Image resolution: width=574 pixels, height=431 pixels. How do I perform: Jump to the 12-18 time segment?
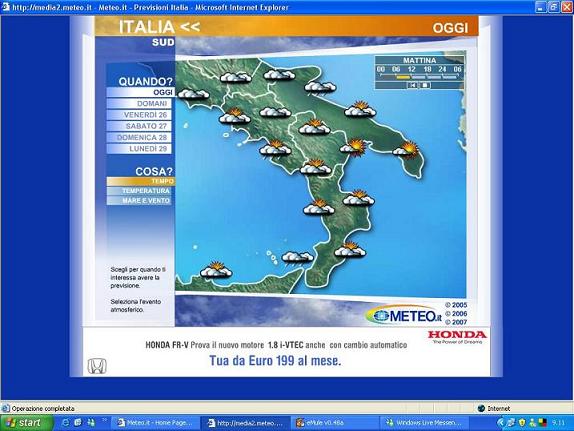pyautogui.click(x=419, y=77)
